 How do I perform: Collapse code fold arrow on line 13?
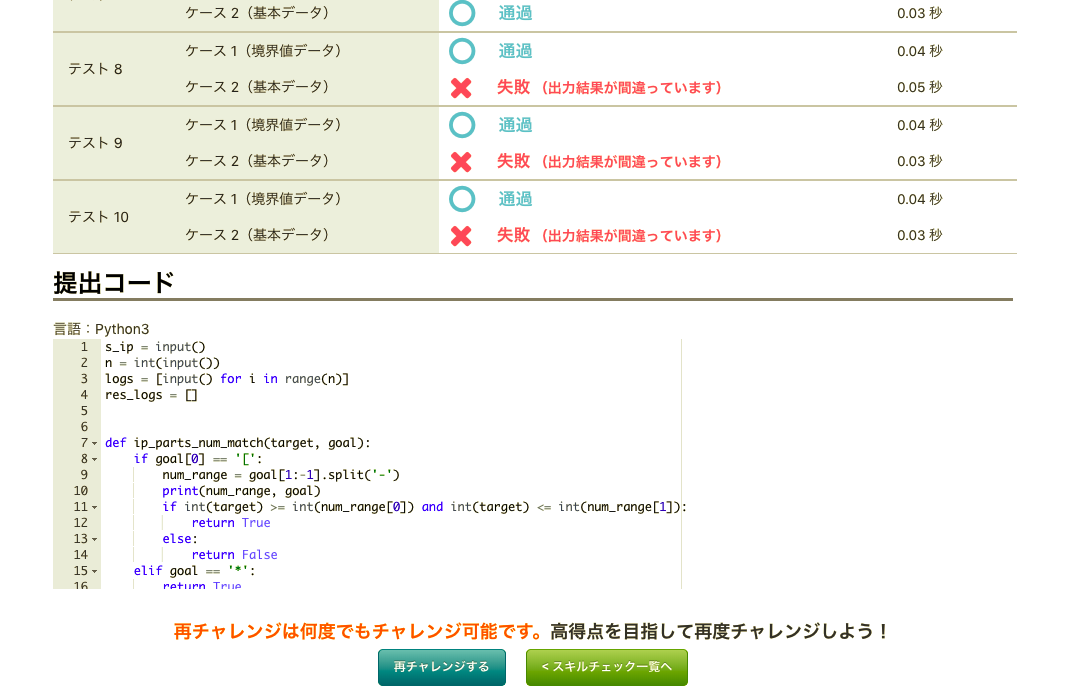click(94, 539)
